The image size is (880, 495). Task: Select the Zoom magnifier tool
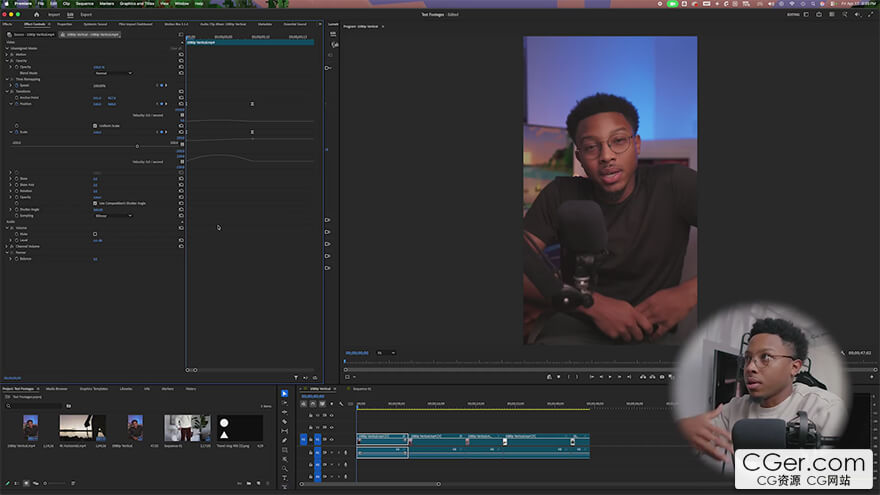tap(285, 468)
